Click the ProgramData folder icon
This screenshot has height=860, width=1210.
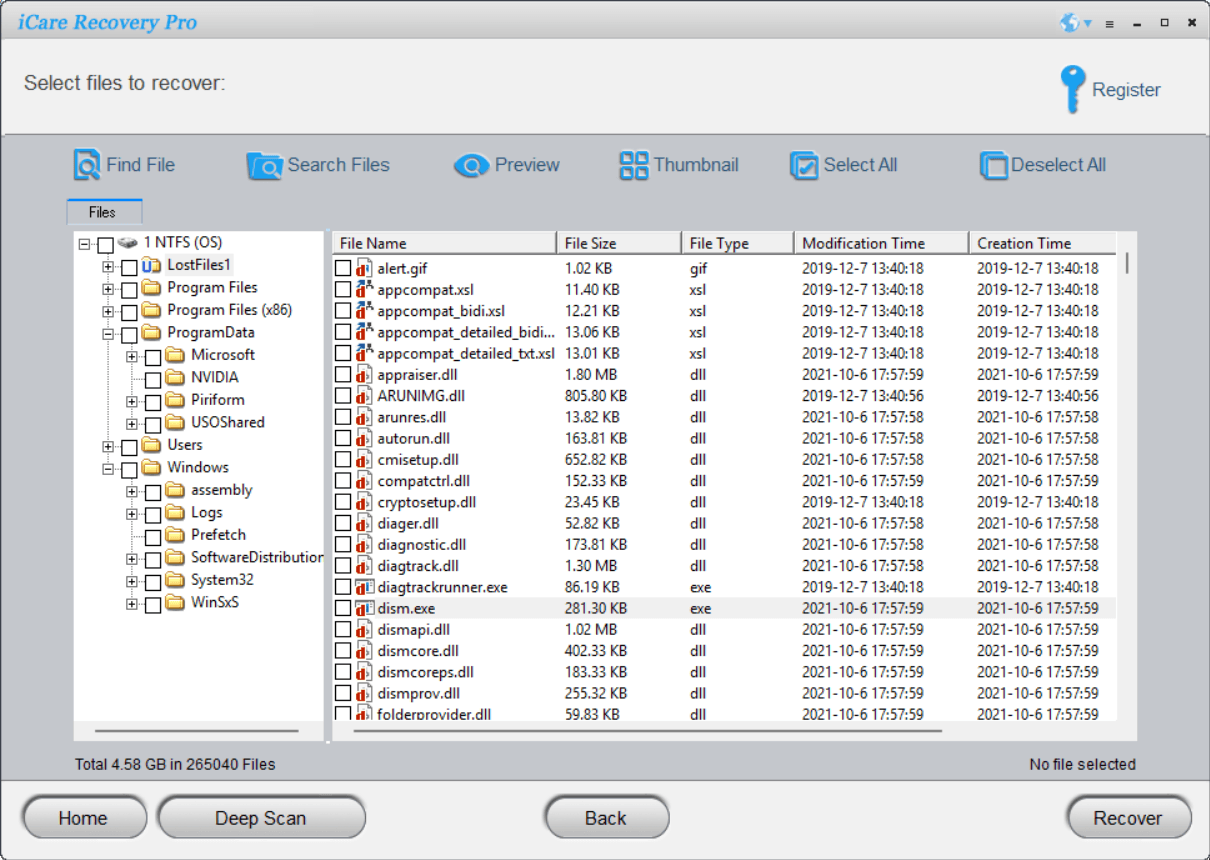[x=151, y=333]
